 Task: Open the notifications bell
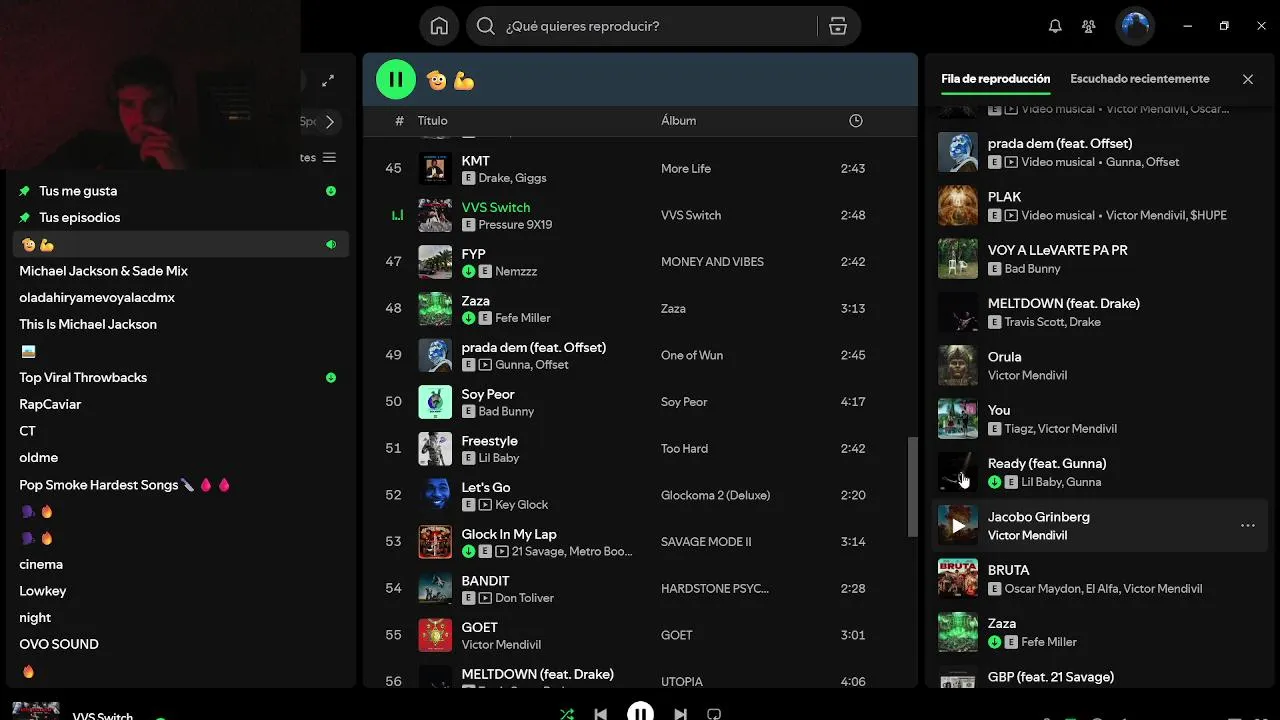click(1055, 26)
